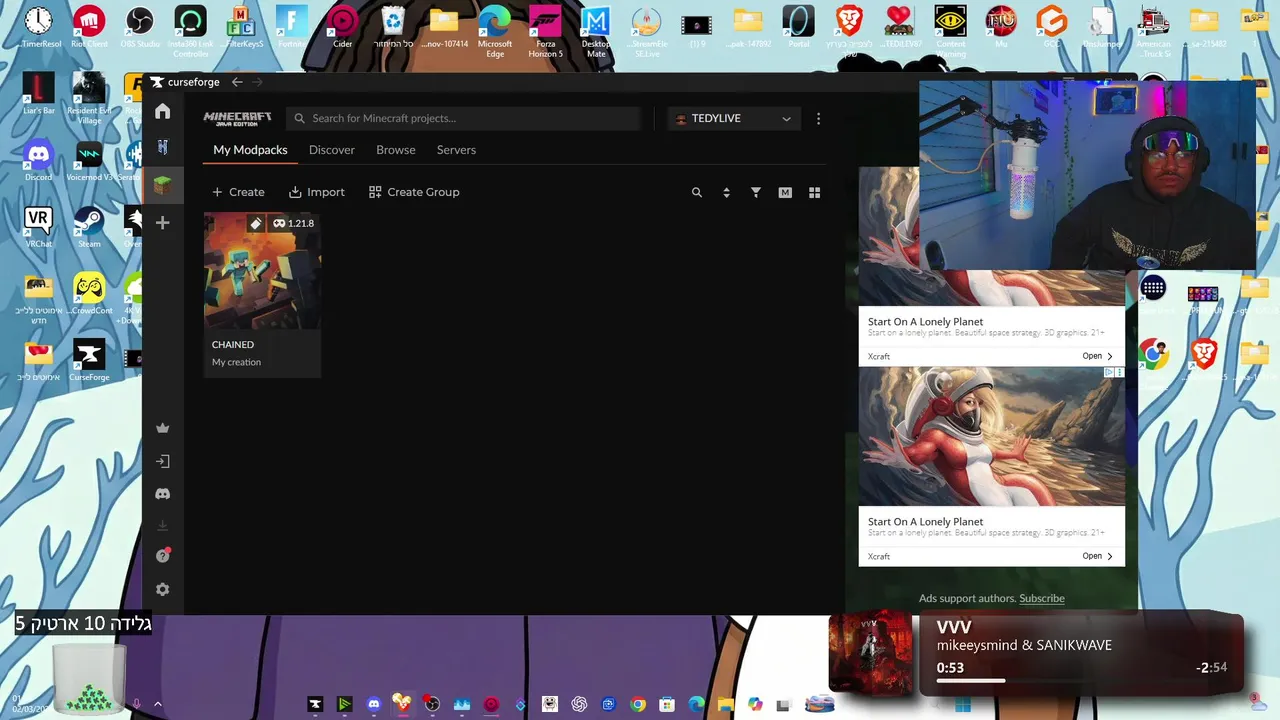1280x720 pixels.
Task: Open the CurseForge desktop shortcut
Action: pos(89,361)
